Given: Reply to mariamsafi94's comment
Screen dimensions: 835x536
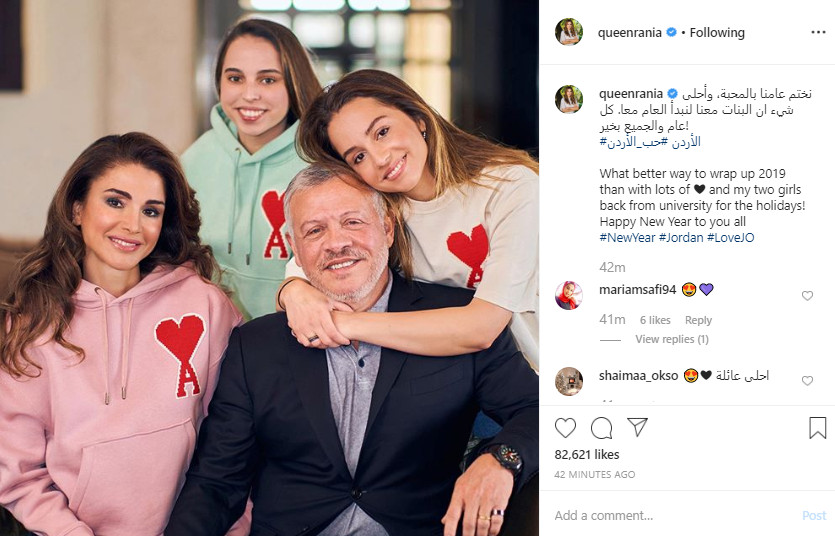Looking at the screenshot, I should coord(698,320).
